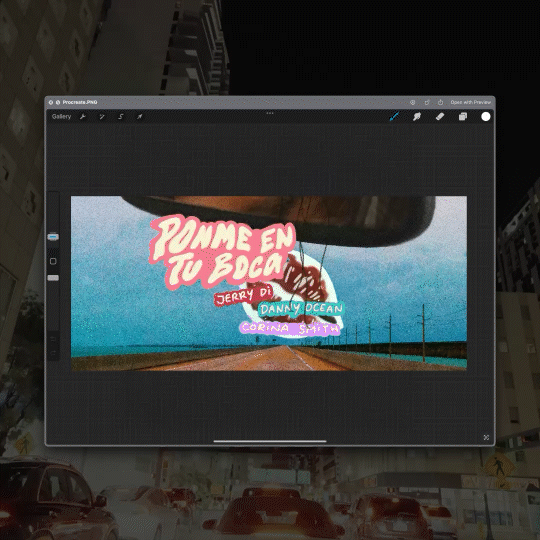
Task: Open the Gallery in Procreate
Action: tap(61, 117)
